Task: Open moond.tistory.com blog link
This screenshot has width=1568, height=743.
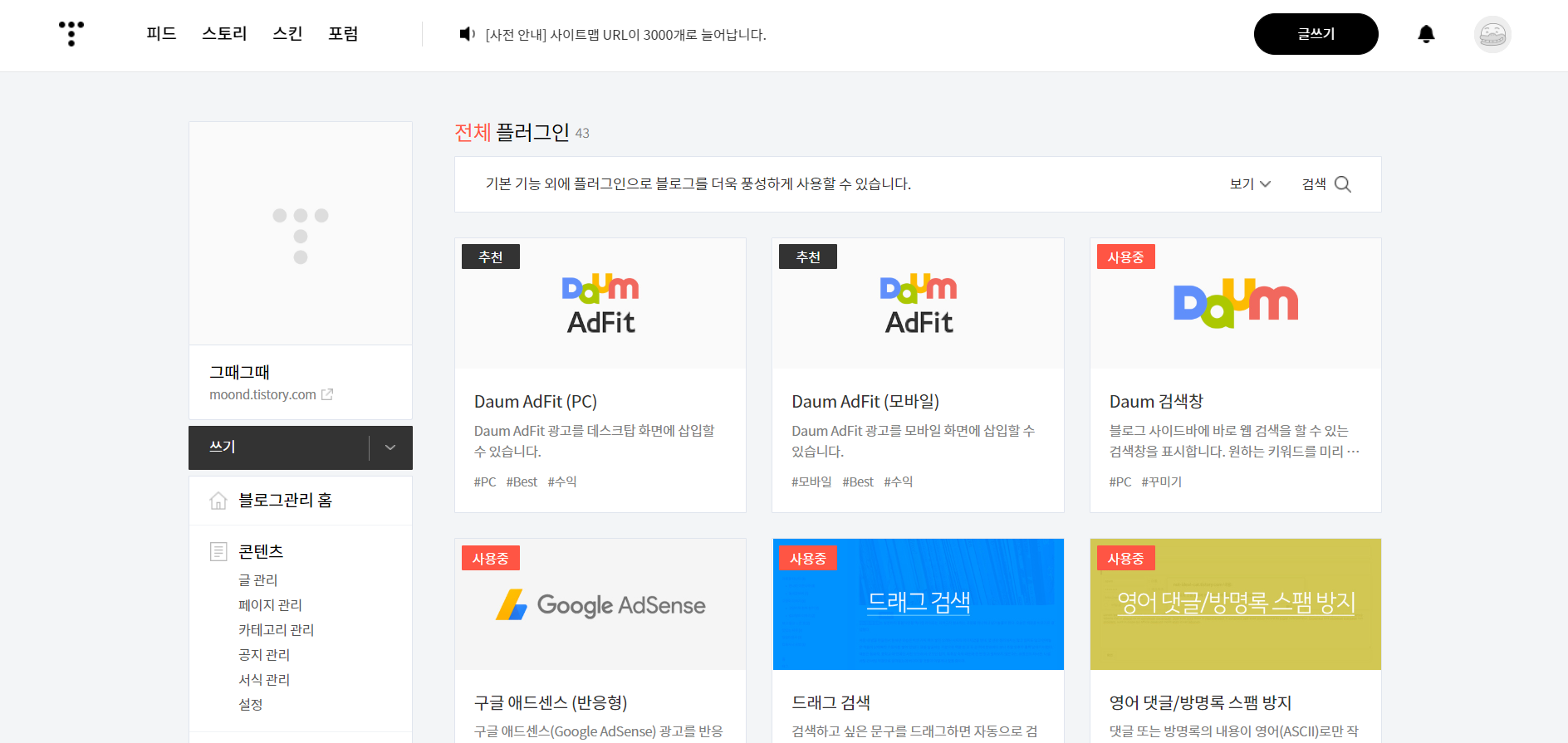Action: coord(262,394)
